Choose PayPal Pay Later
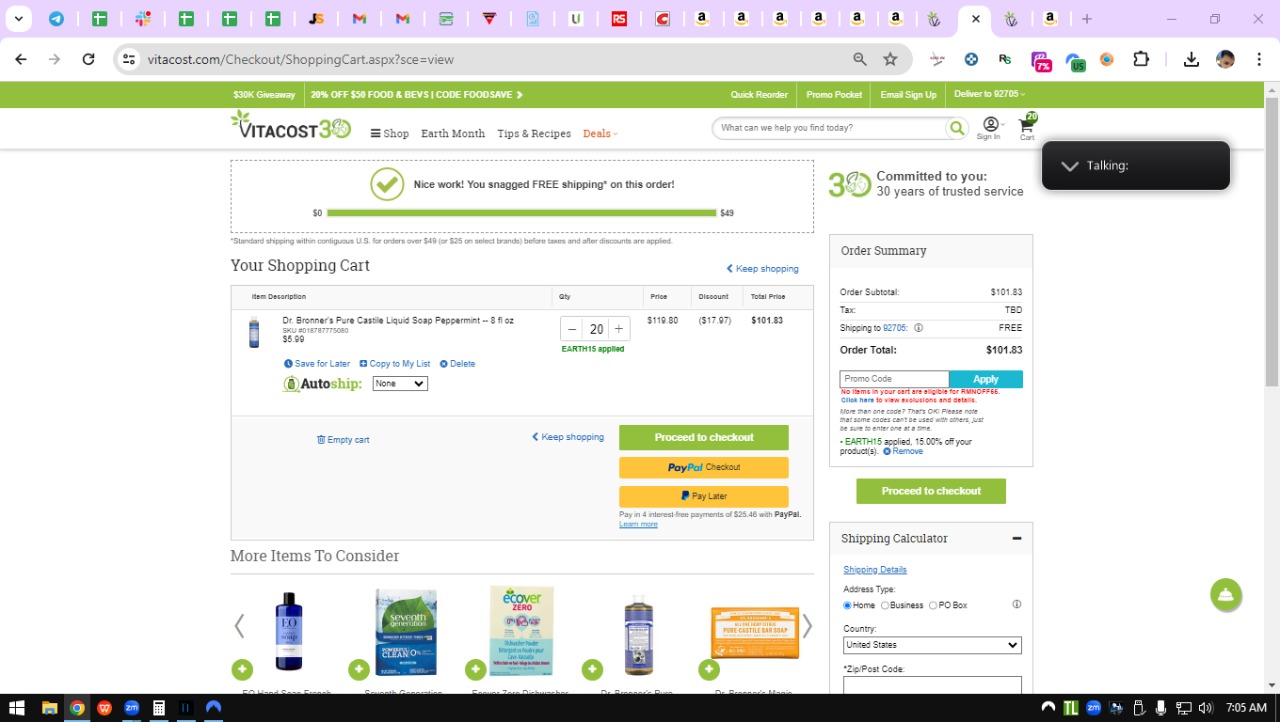 click(704, 496)
